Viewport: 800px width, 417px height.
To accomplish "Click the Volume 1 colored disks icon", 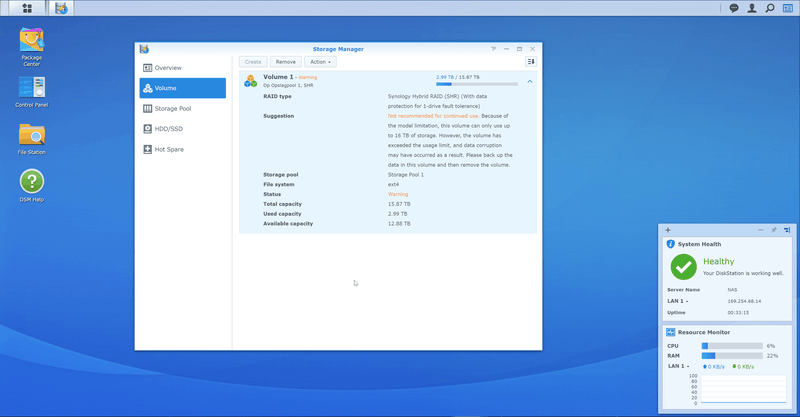I will (251, 81).
